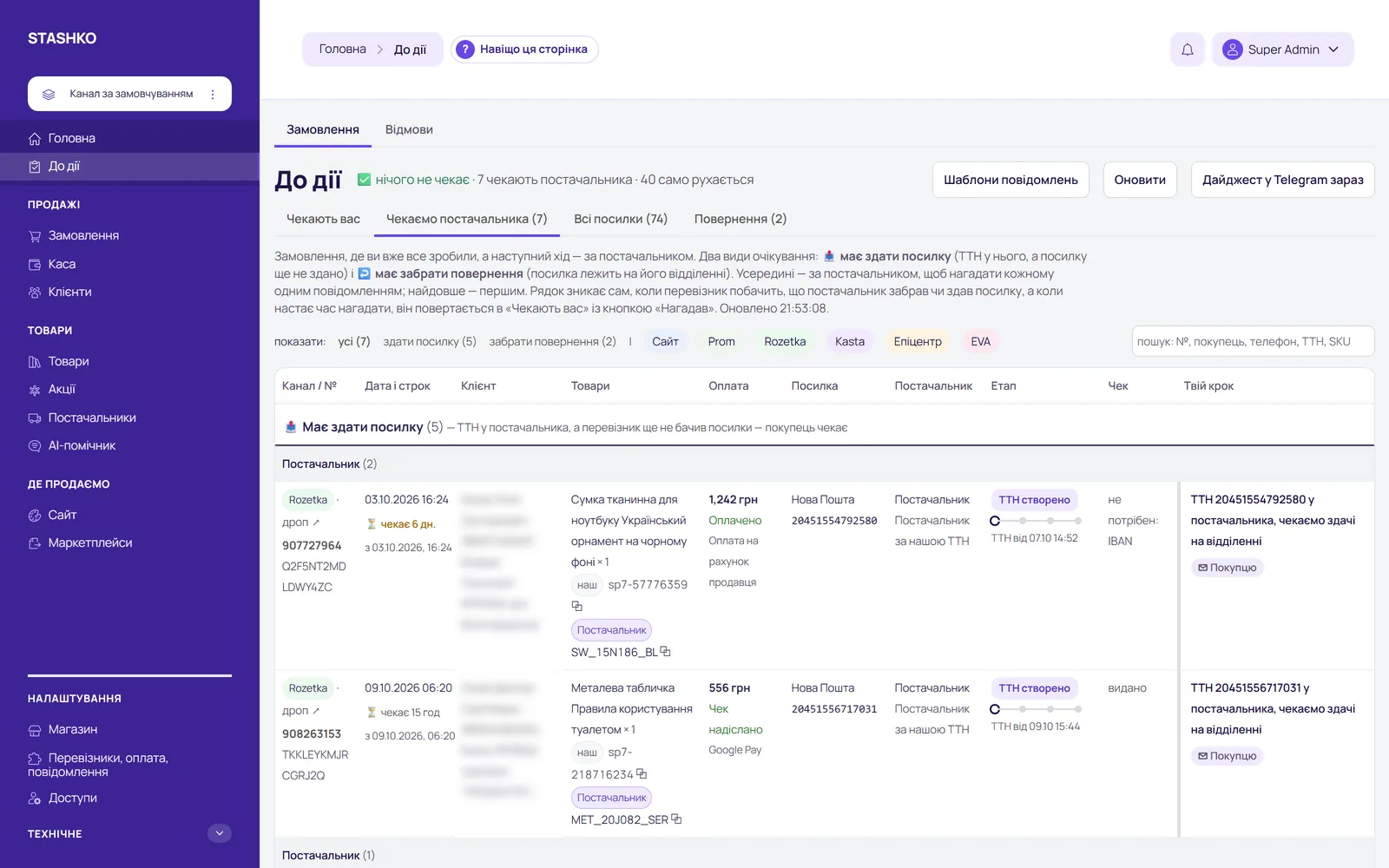Click Дайджест у Telegram зараз button
This screenshot has height=868, width=1389.
pyautogui.click(x=1282, y=180)
